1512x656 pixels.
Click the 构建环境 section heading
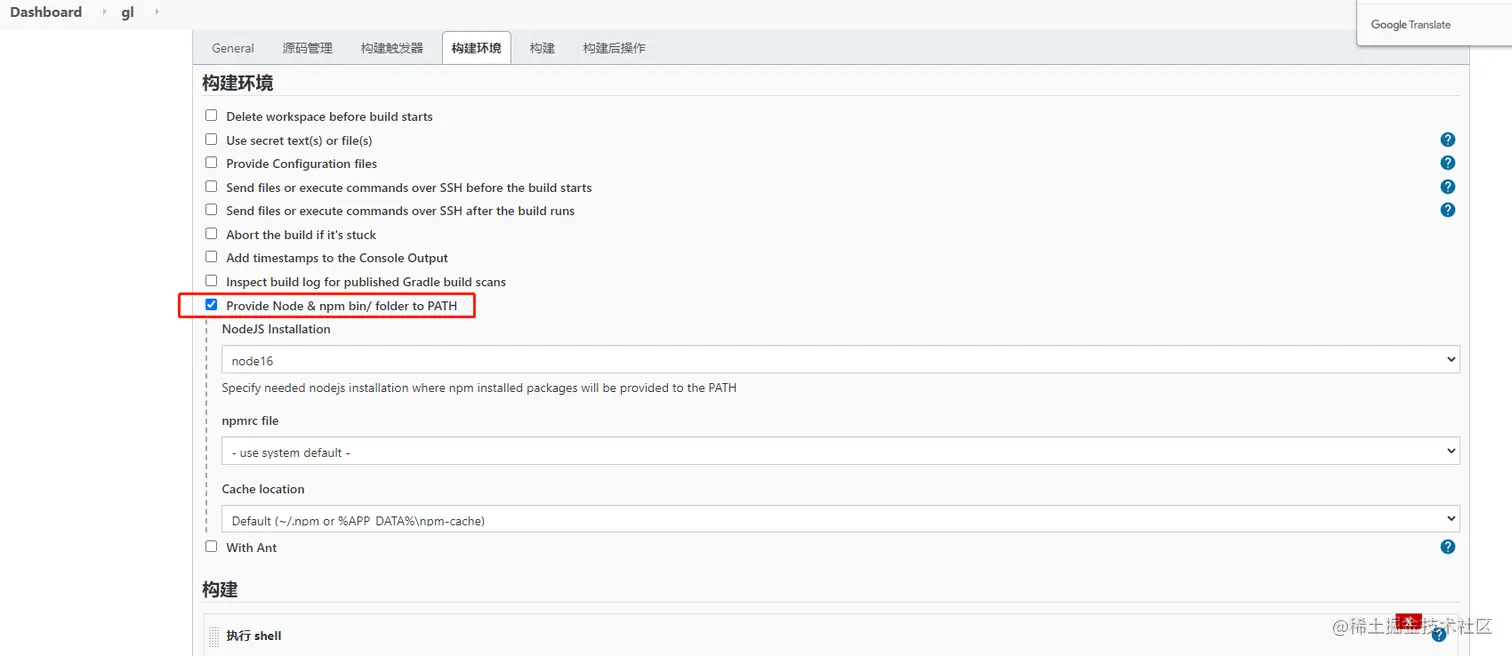[x=238, y=83]
